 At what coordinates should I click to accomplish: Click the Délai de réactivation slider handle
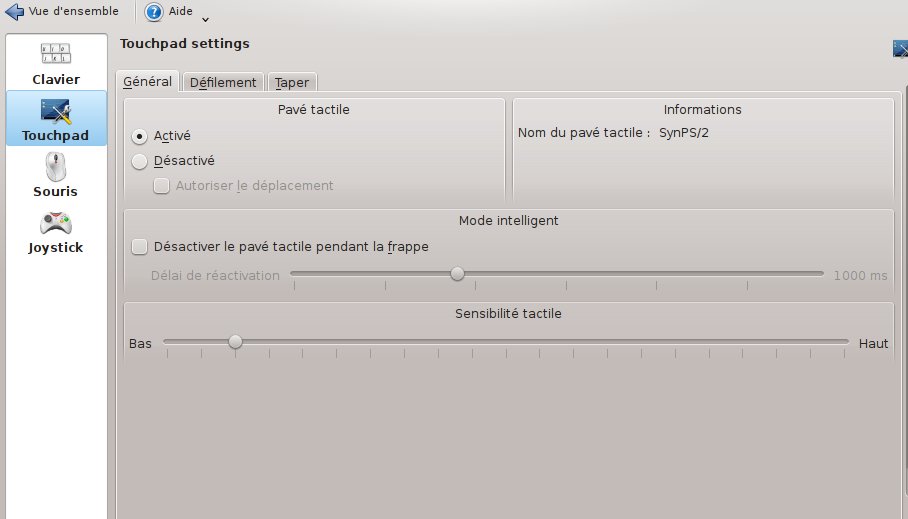pyautogui.click(x=457, y=273)
